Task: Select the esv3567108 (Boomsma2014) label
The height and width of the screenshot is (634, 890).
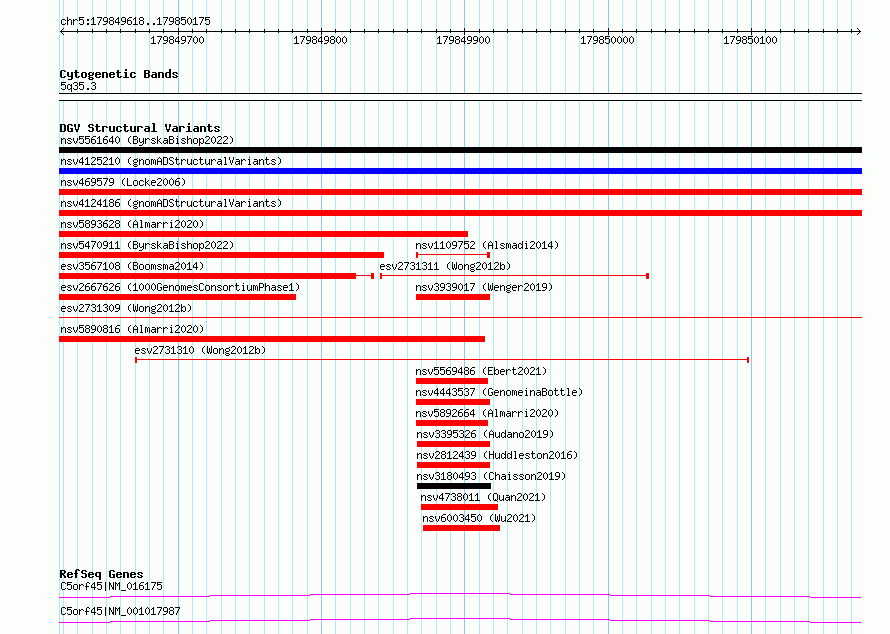Action: point(132,266)
